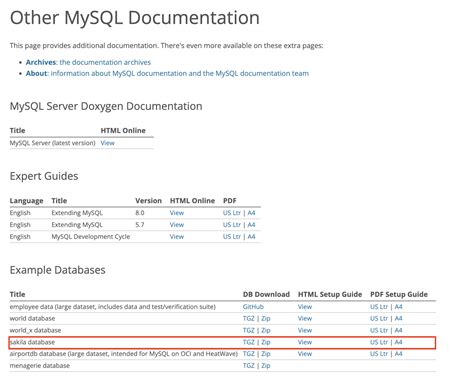The height and width of the screenshot is (387, 474).
Task: Open Extending MySQL 5.7 US Ltr PDF
Action: [232, 225]
